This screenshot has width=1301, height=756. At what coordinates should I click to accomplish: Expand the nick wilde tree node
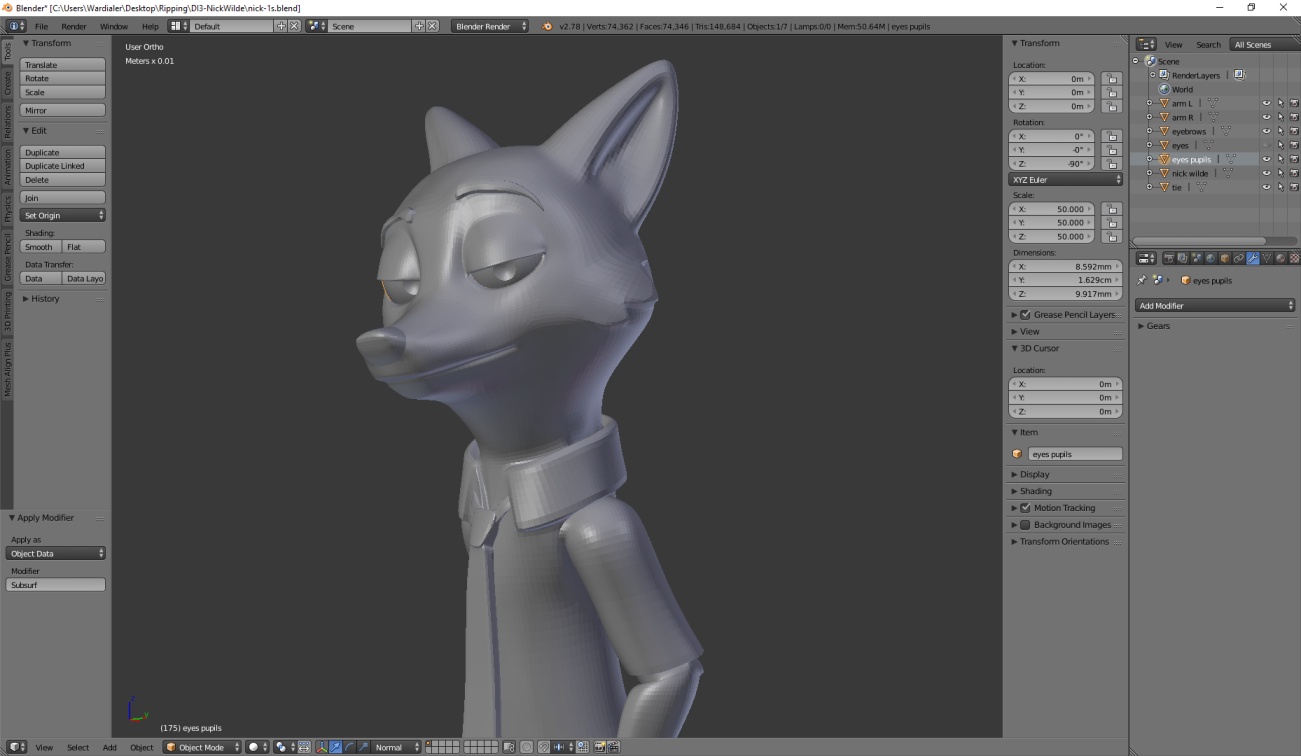pos(1150,173)
